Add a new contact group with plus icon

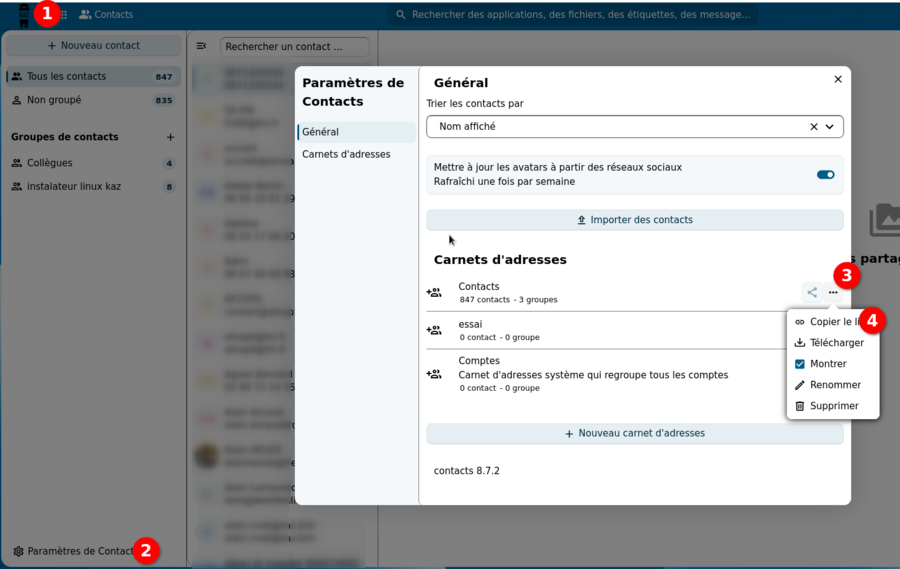[x=170, y=137]
